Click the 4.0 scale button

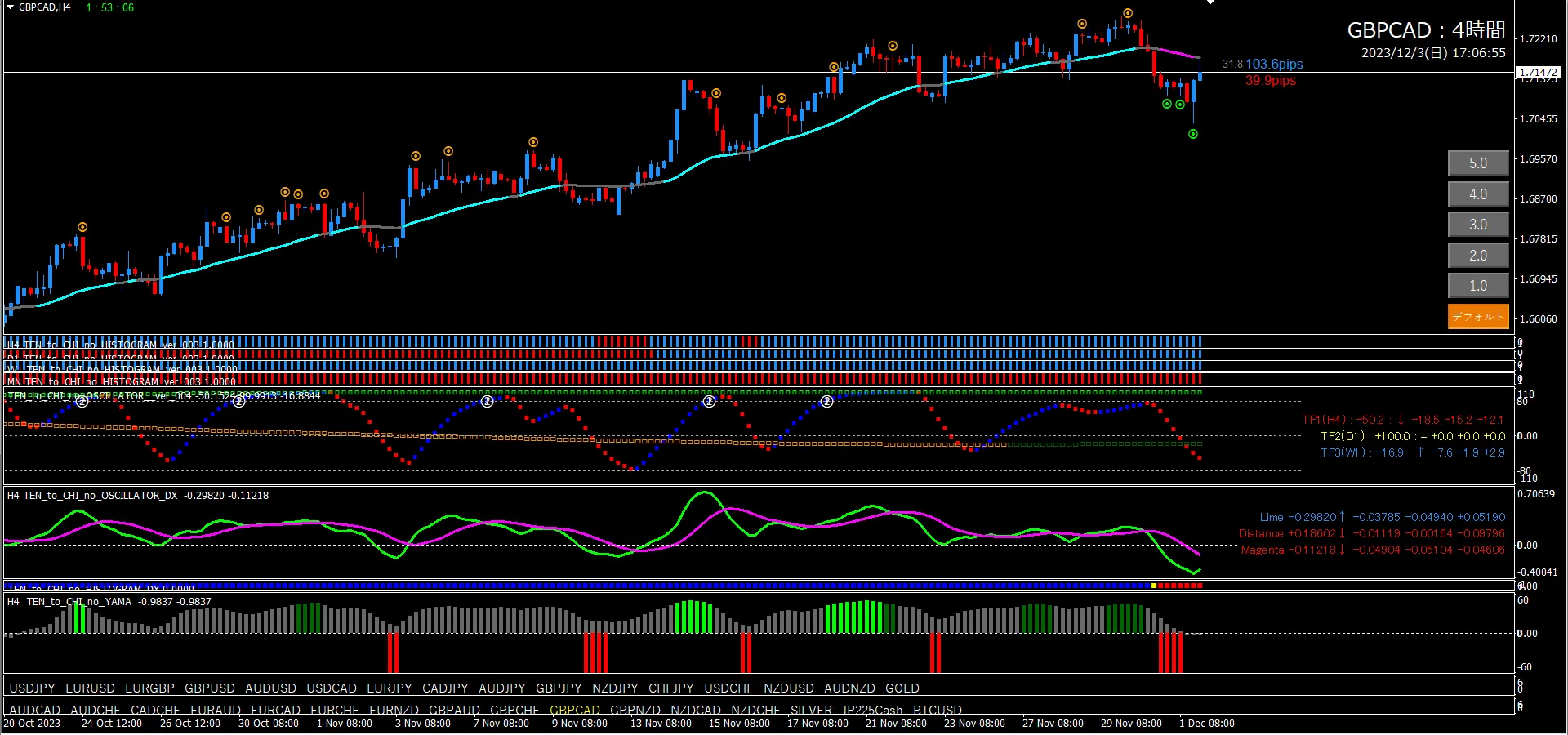point(1478,194)
